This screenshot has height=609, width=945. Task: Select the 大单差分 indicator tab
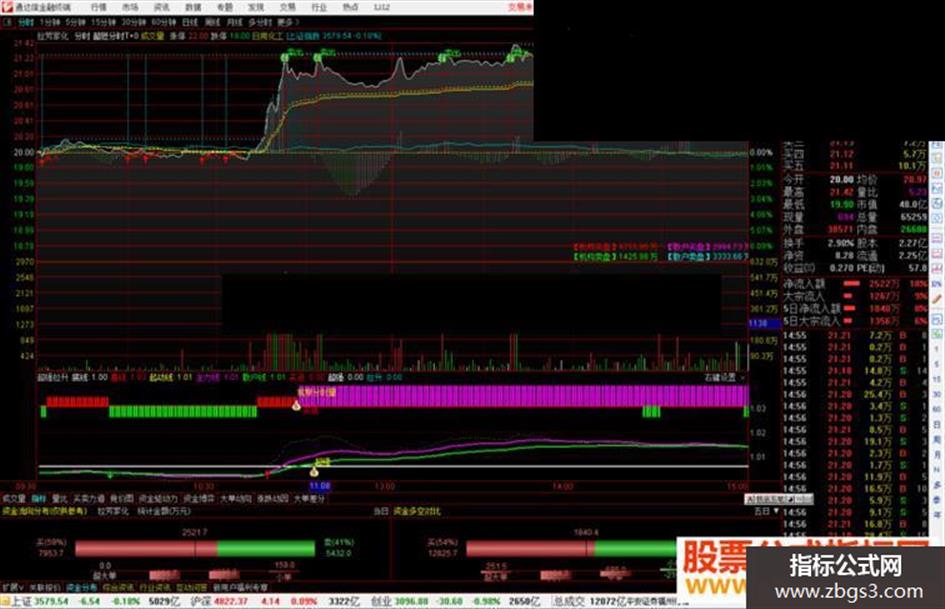click(x=309, y=499)
